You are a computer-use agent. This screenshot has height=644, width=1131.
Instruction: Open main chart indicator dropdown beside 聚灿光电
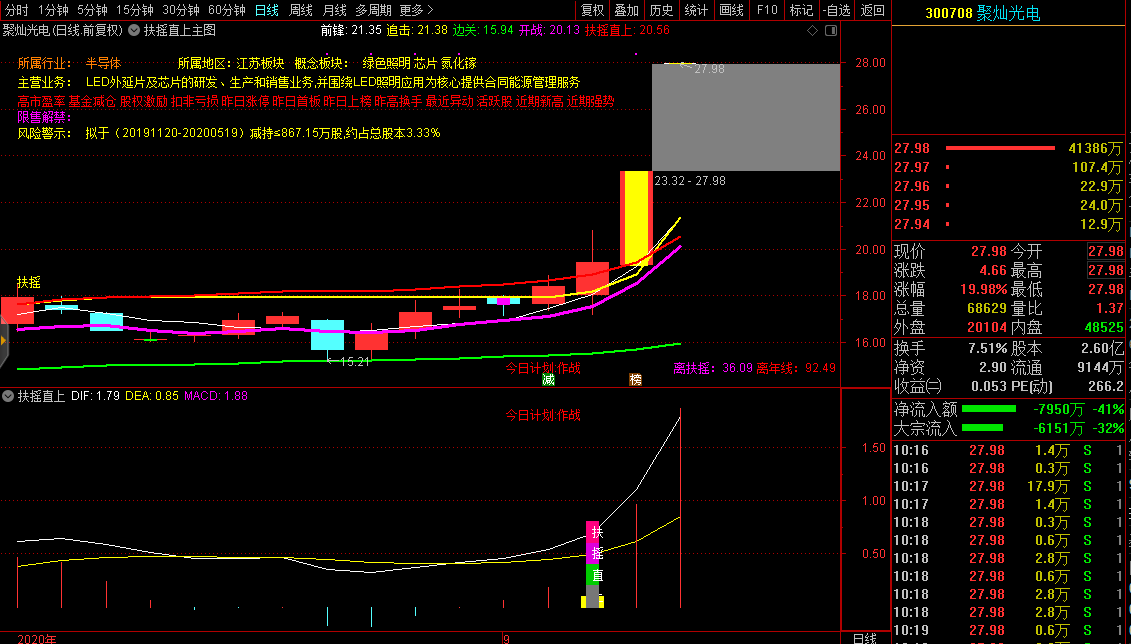click(134, 30)
